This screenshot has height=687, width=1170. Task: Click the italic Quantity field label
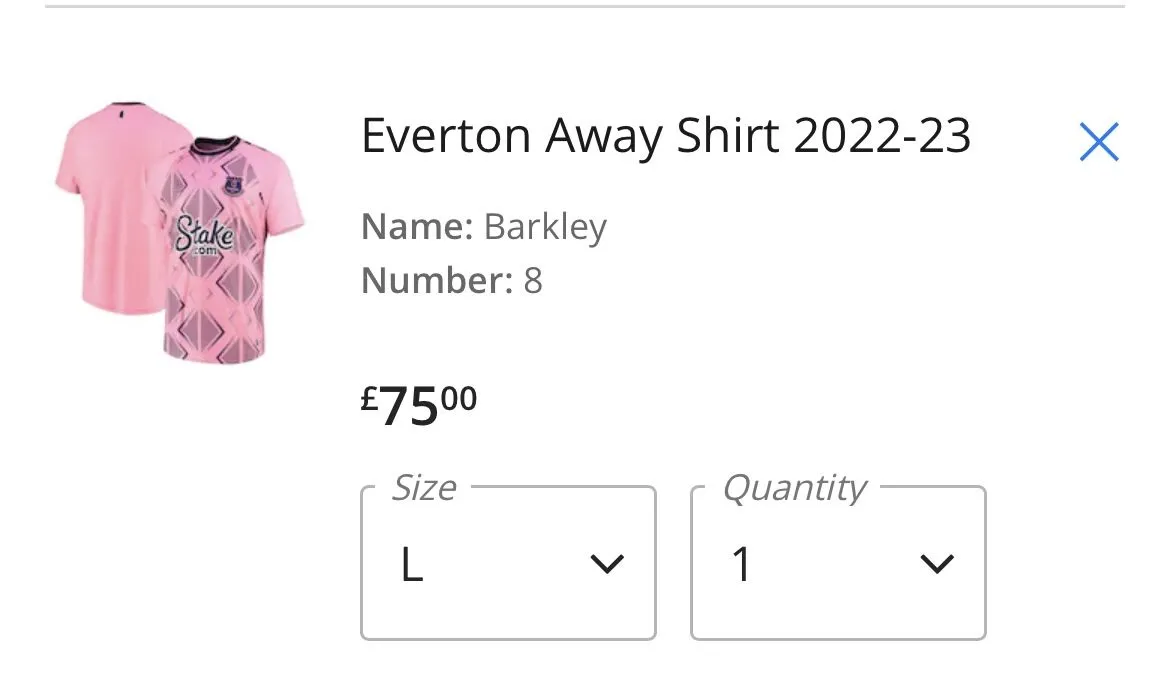[794, 488]
